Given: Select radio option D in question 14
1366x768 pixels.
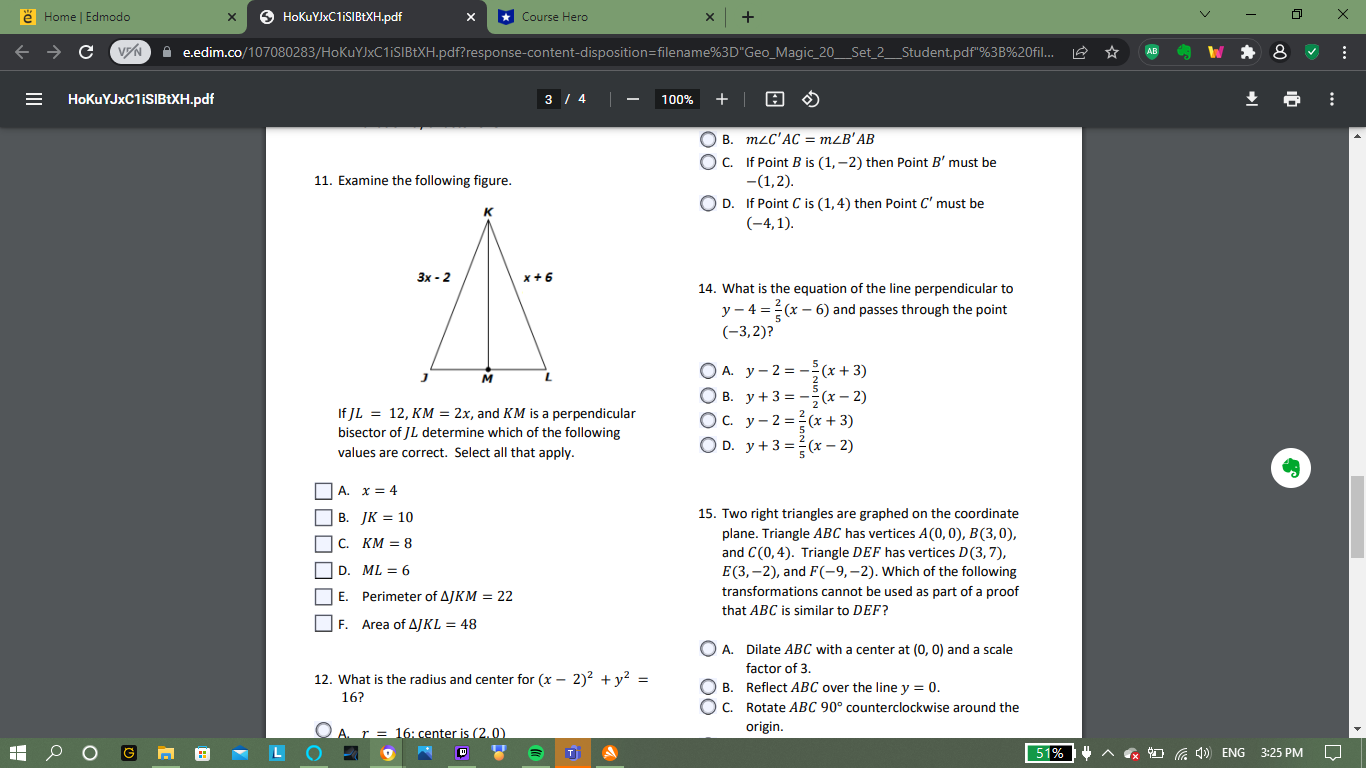Looking at the screenshot, I should coord(707,444).
